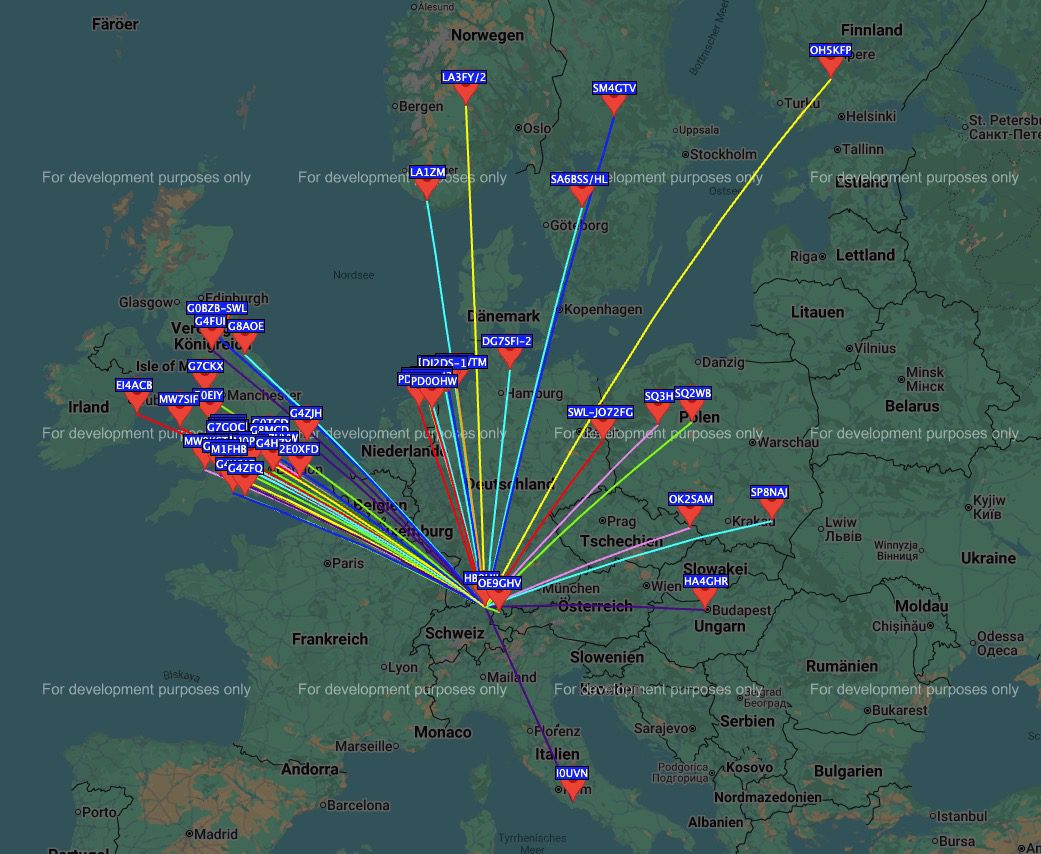Click the G8MCD callsign label
Image resolution: width=1041 pixels, height=854 pixels.
click(269, 430)
